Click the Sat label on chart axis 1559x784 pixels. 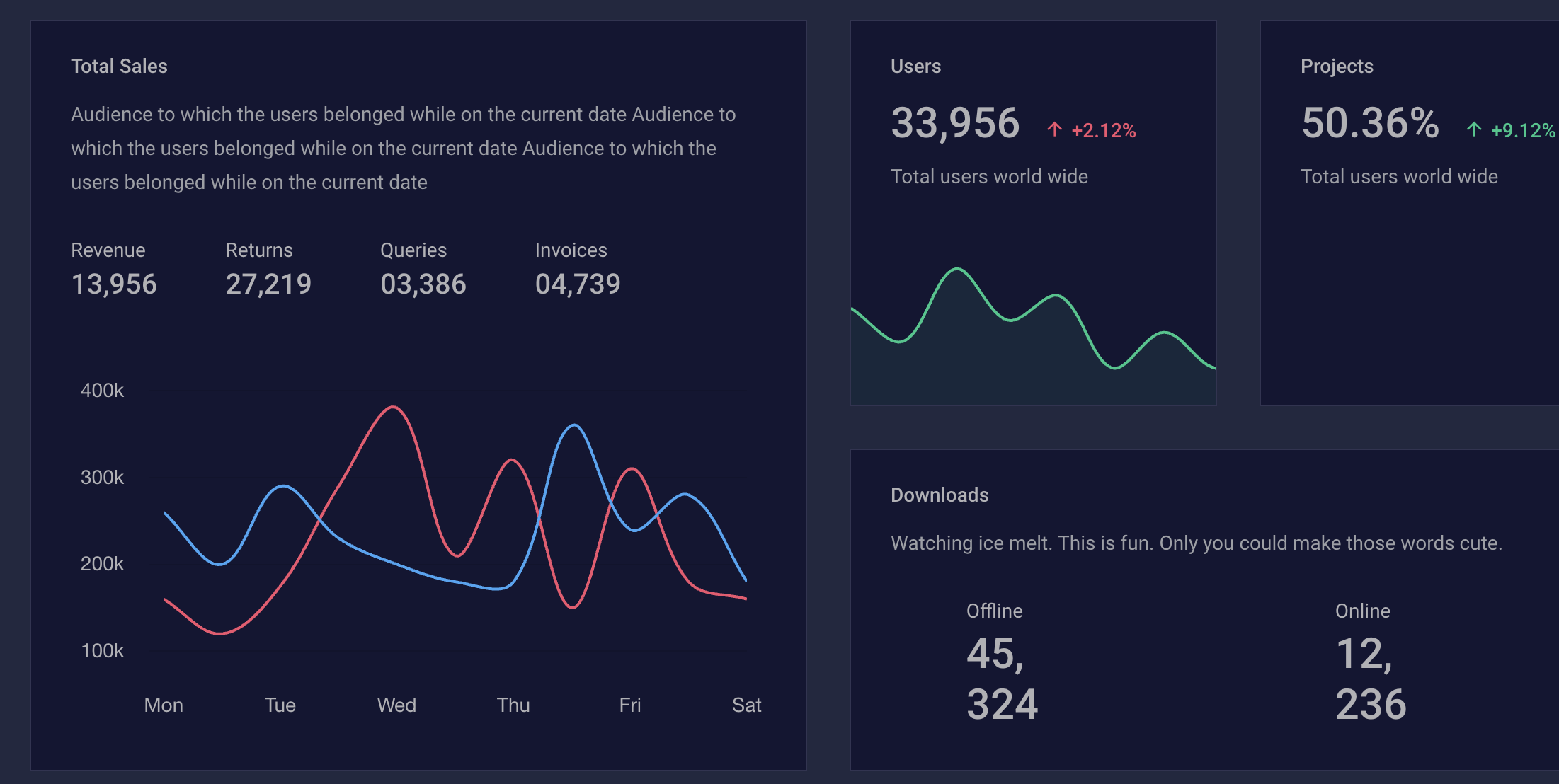click(746, 705)
